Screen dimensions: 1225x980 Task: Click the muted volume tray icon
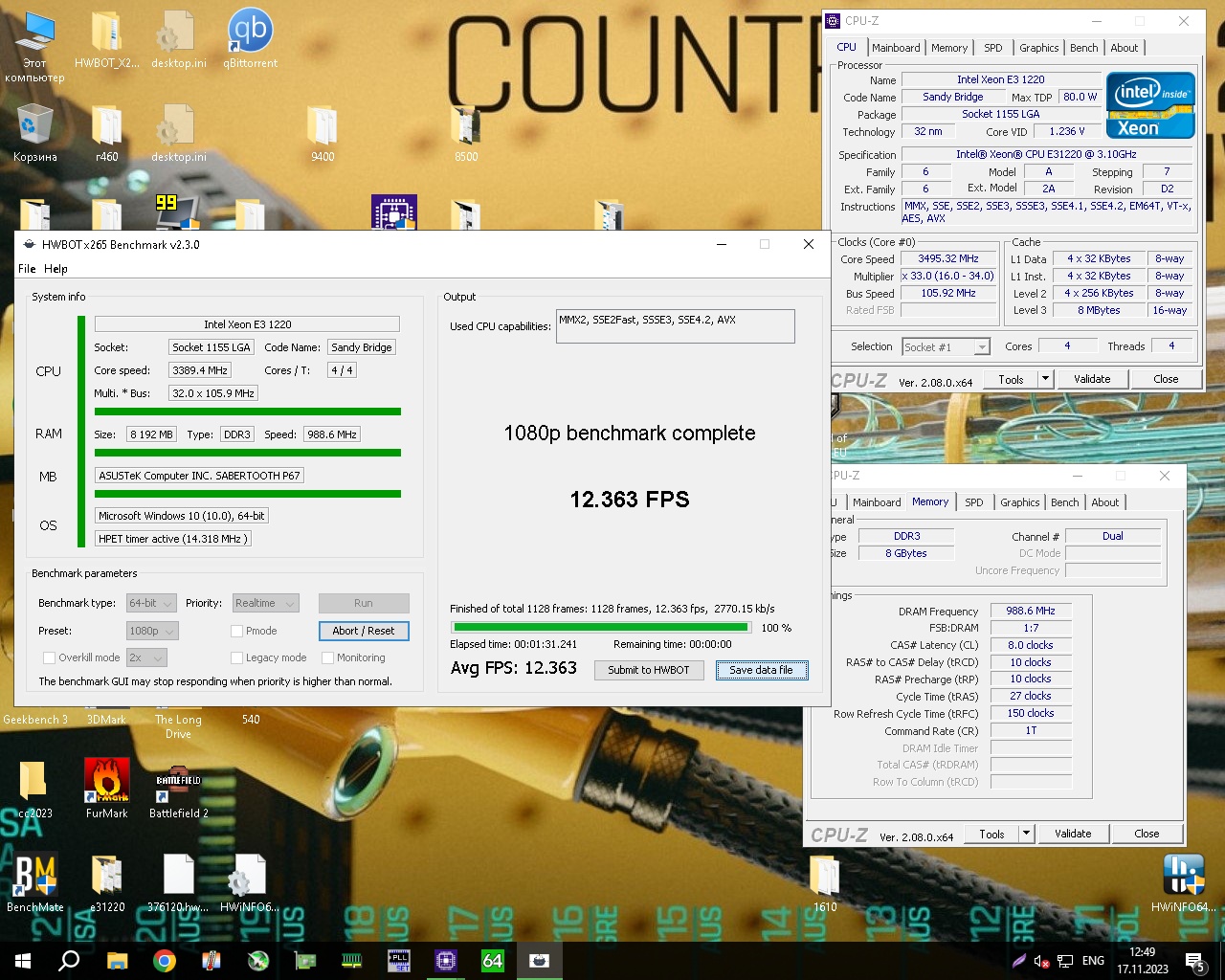coord(1041,961)
